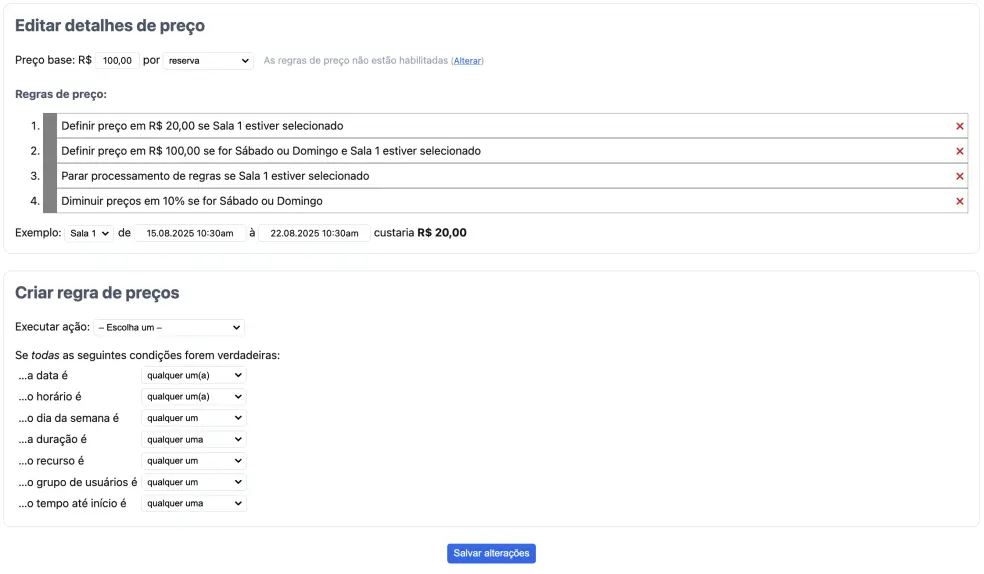
Task: Delete rule 1 with the red X
Action: (960, 126)
